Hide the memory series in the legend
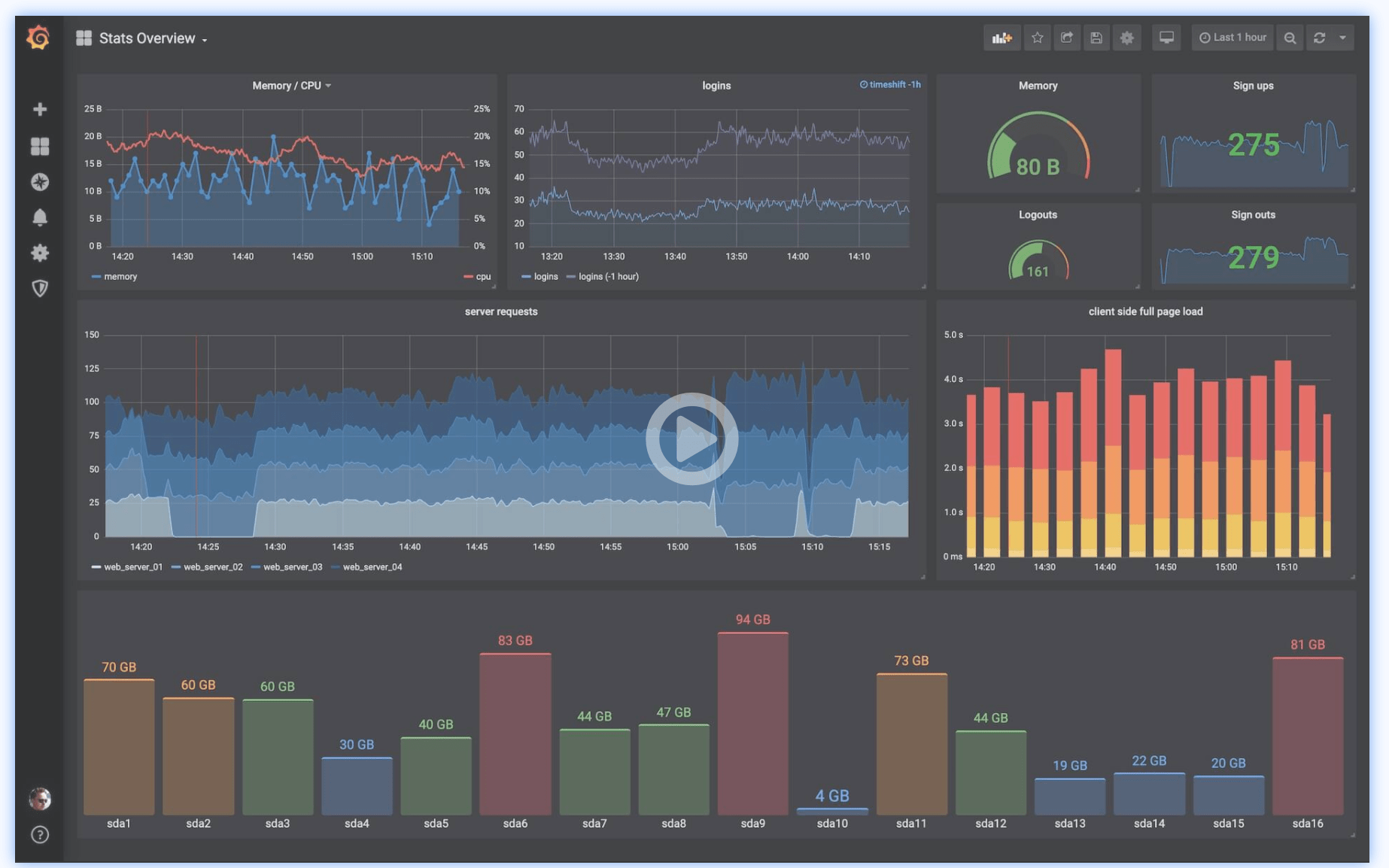This screenshot has height=868, width=1389. click(122, 276)
